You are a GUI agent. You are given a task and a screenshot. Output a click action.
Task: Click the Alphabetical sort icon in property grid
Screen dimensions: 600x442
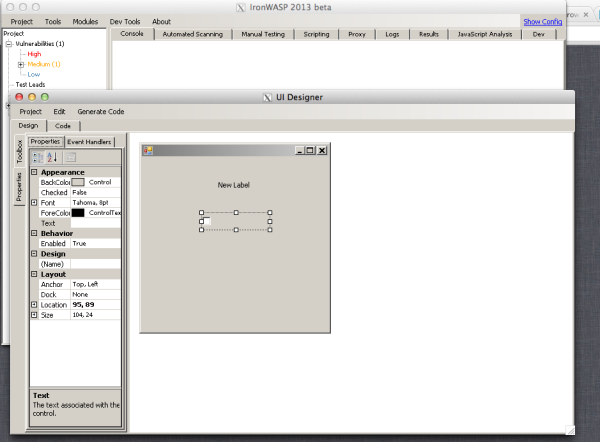[52, 157]
